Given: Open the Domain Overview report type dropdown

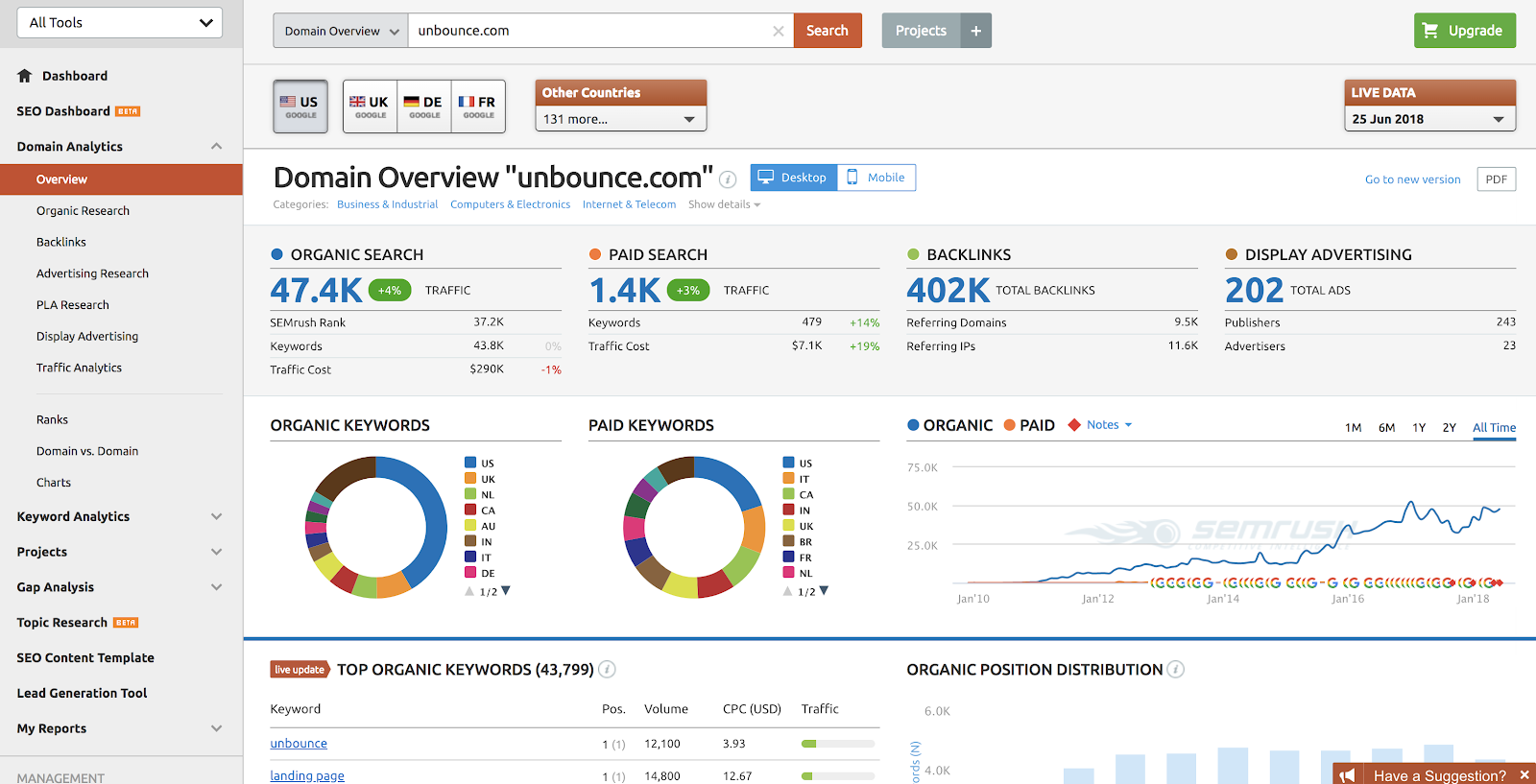Looking at the screenshot, I should pyautogui.click(x=341, y=31).
